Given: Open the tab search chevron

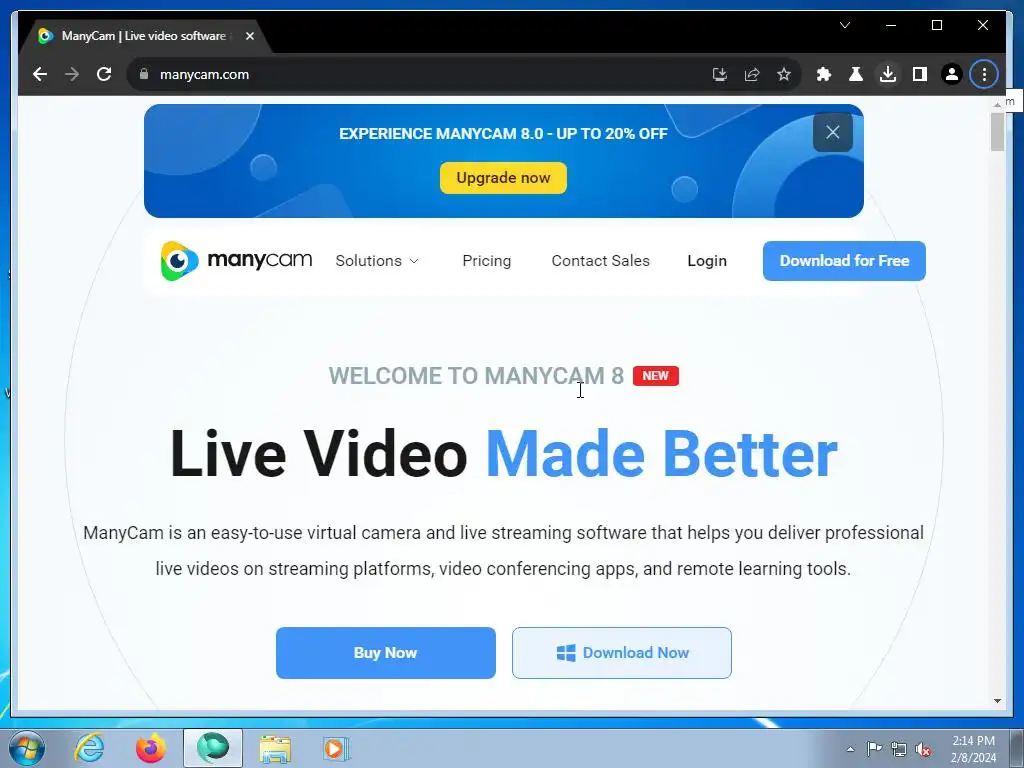Looking at the screenshot, I should click(x=844, y=25).
